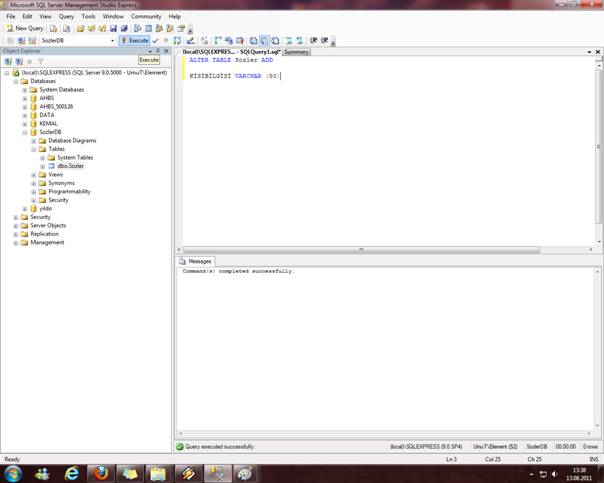
Task: Expand the System Databases folder node
Action: click(x=25, y=89)
